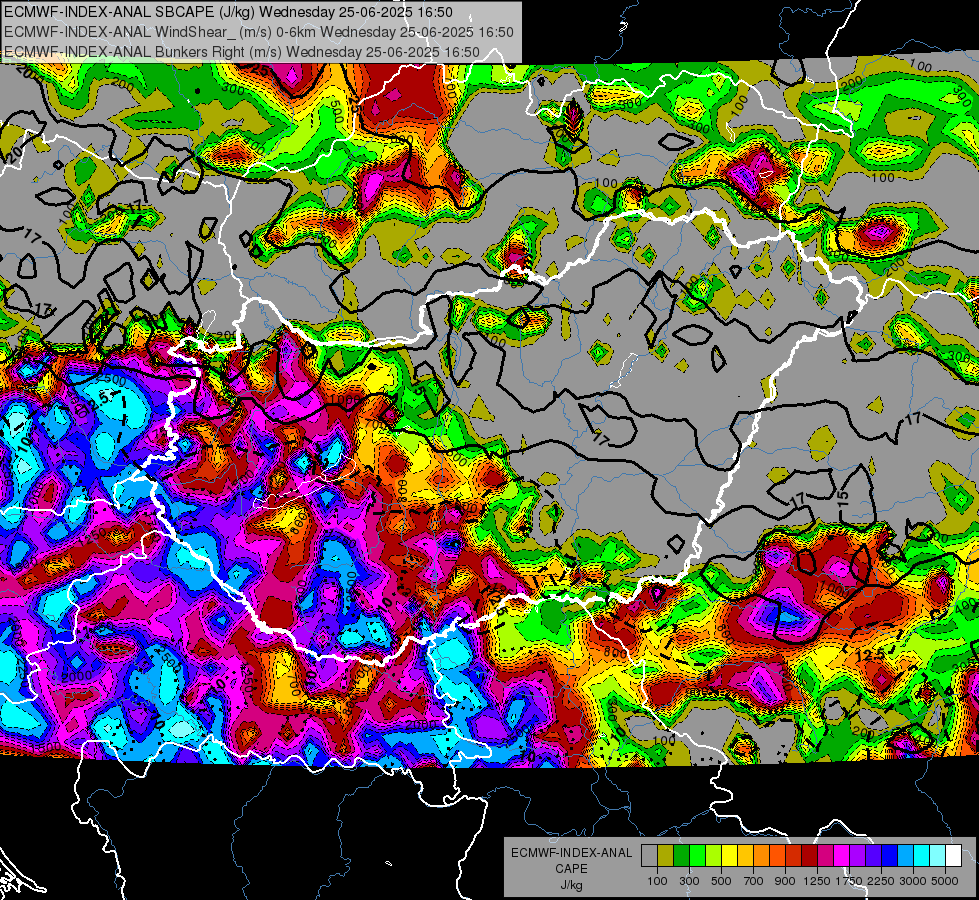Screen dimensions: 979x900
Task: Select the pure blue swatch after 2250
Action: click(x=890, y=856)
